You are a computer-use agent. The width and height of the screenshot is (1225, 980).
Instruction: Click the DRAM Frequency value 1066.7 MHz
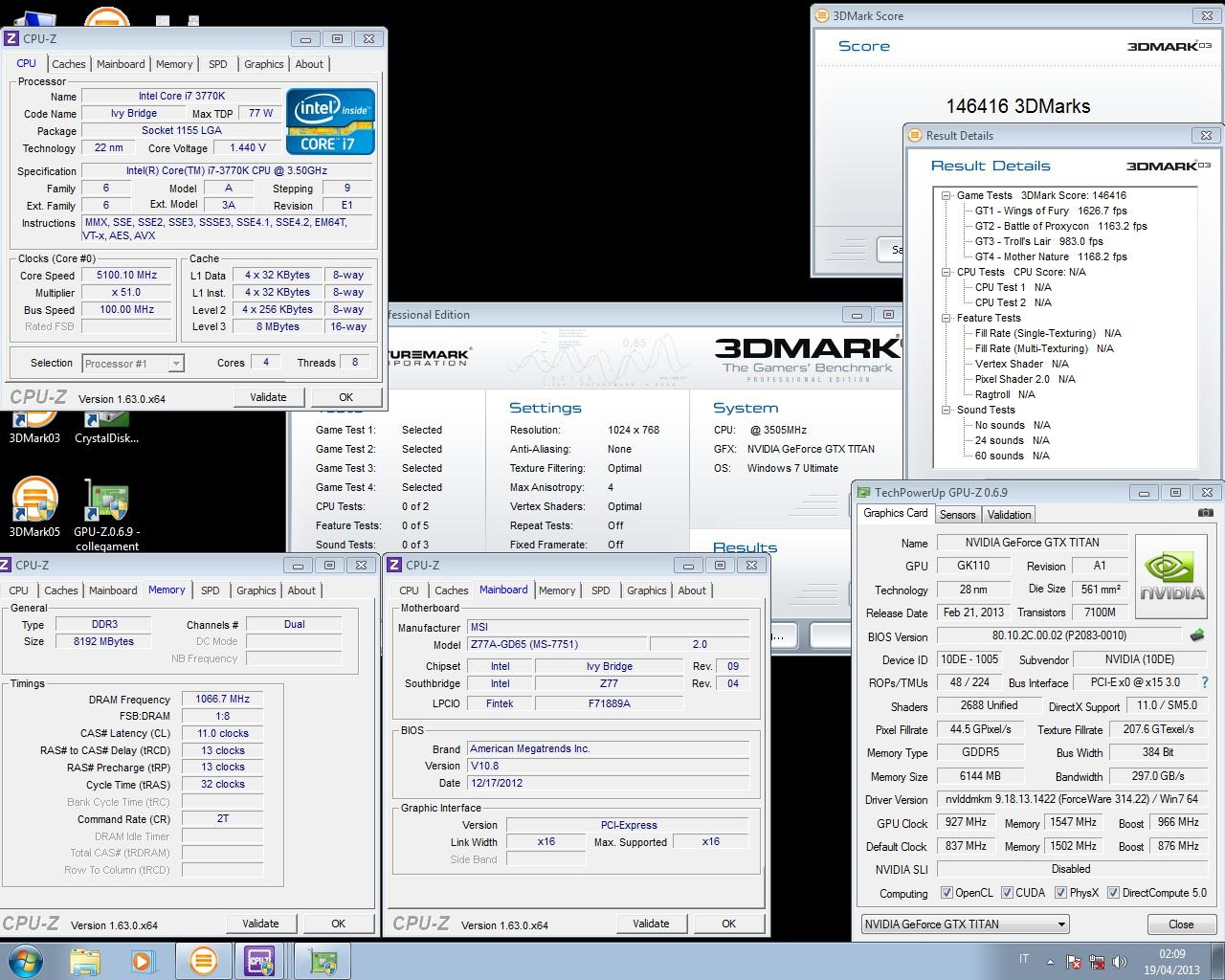(222, 700)
